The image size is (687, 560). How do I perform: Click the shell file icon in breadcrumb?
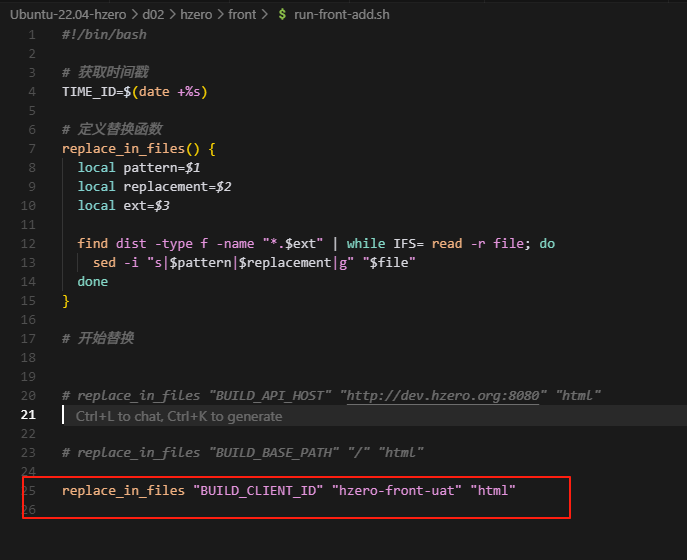pos(282,14)
